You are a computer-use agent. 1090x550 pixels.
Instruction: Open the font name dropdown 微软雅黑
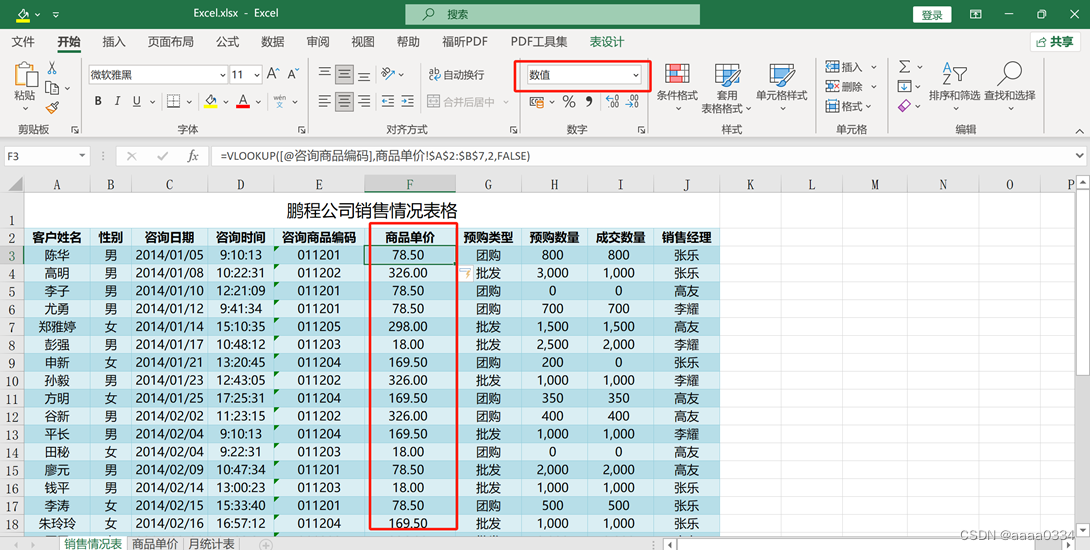[222, 74]
